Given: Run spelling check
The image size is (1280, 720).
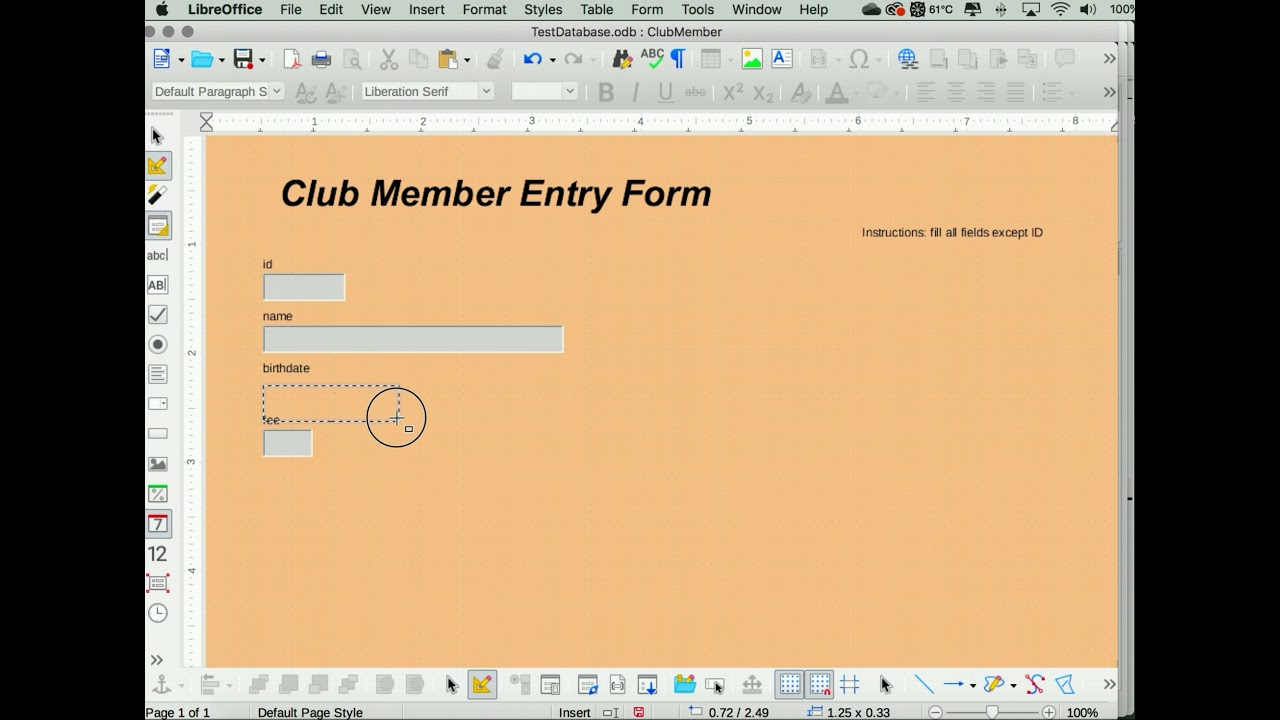Looking at the screenshot, I should click(x=652, y=59).
